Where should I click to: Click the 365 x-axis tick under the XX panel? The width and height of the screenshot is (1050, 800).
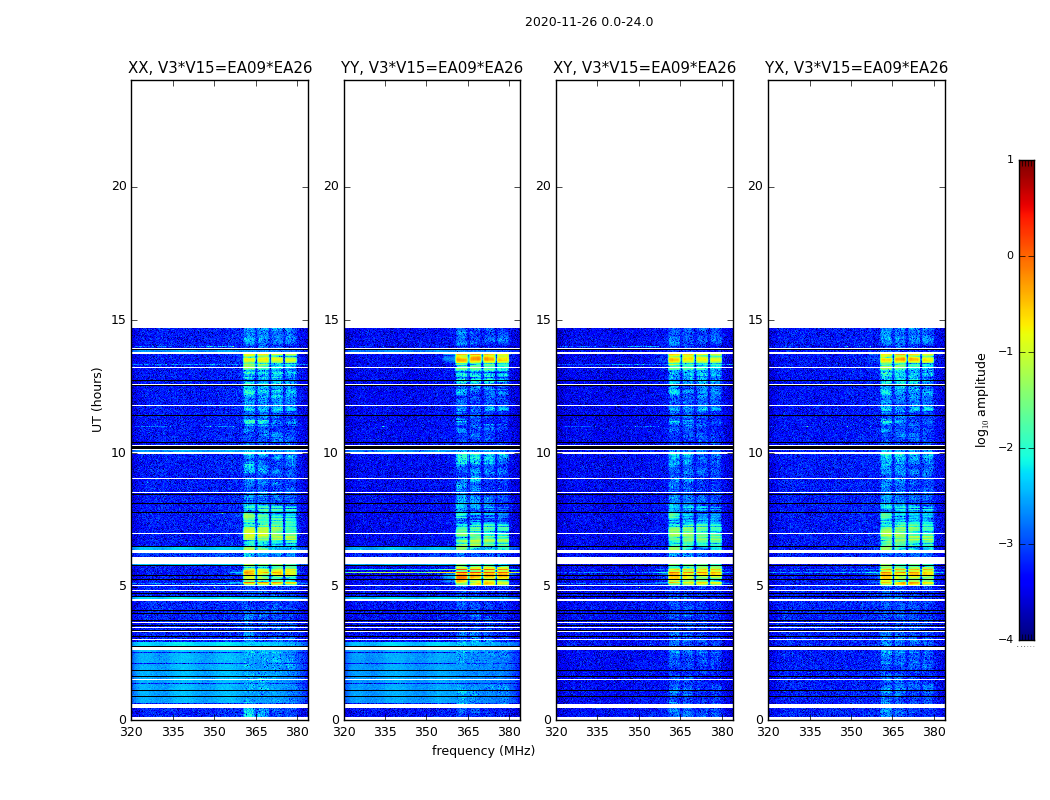click(256, 732)
